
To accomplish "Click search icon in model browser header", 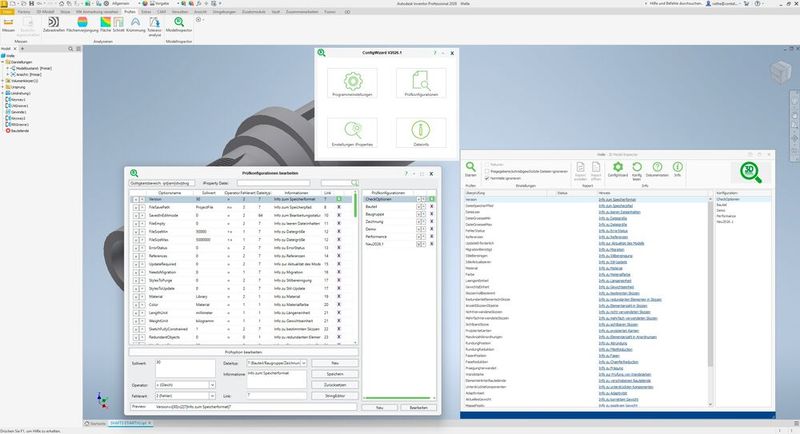I will coord(70,48).
